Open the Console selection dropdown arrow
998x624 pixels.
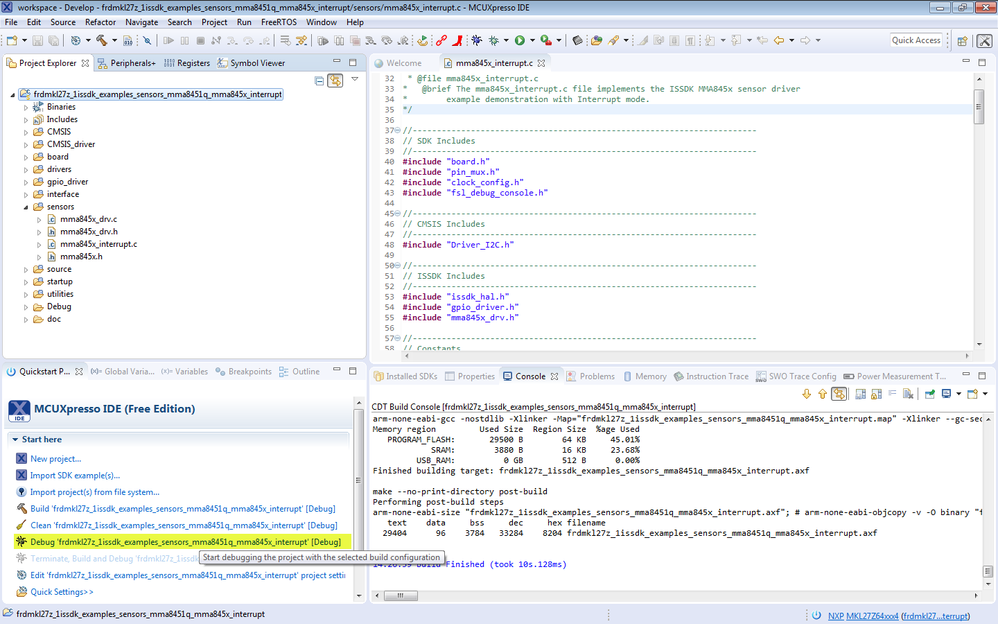coord(958,393)
